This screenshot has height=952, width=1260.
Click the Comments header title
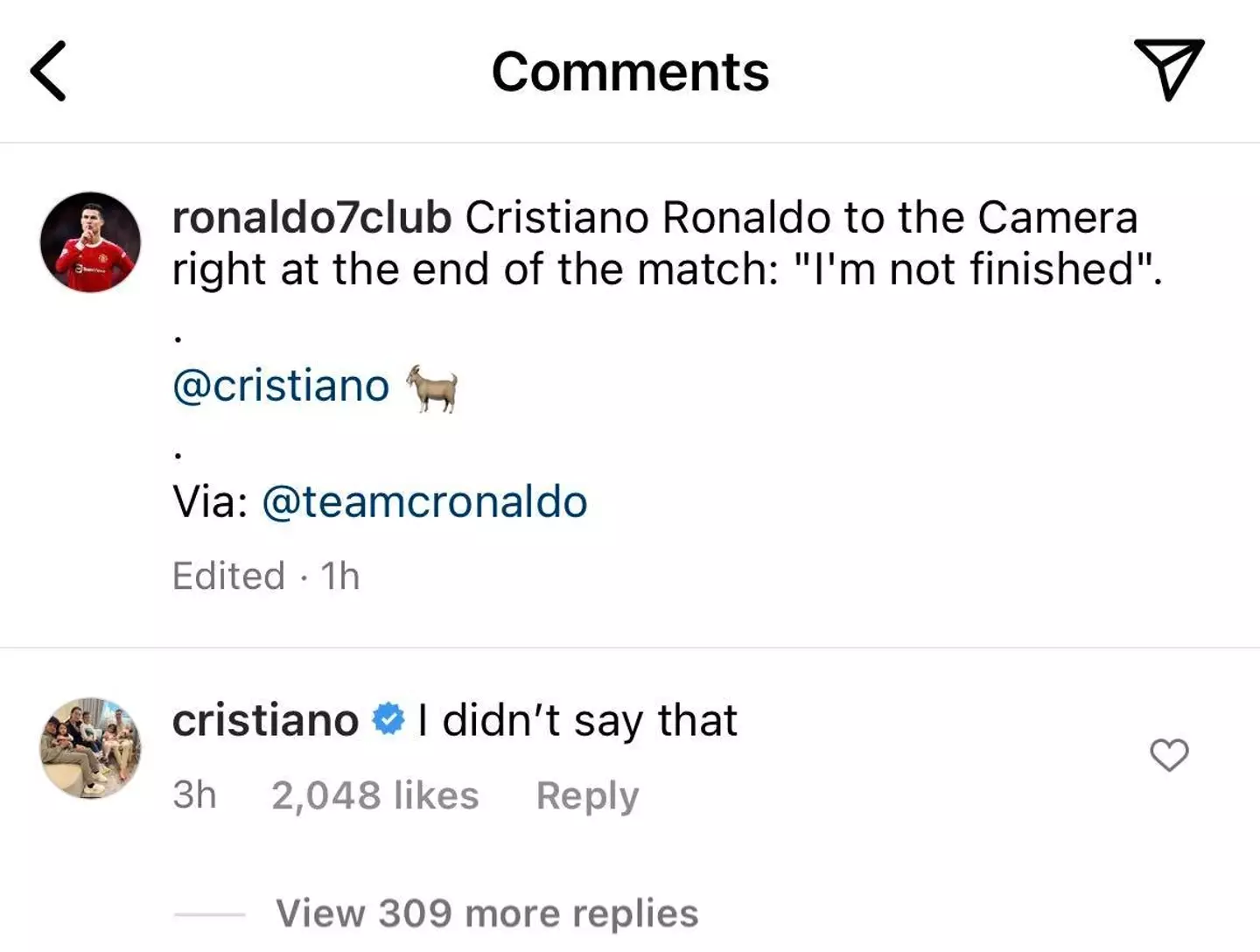630,72
